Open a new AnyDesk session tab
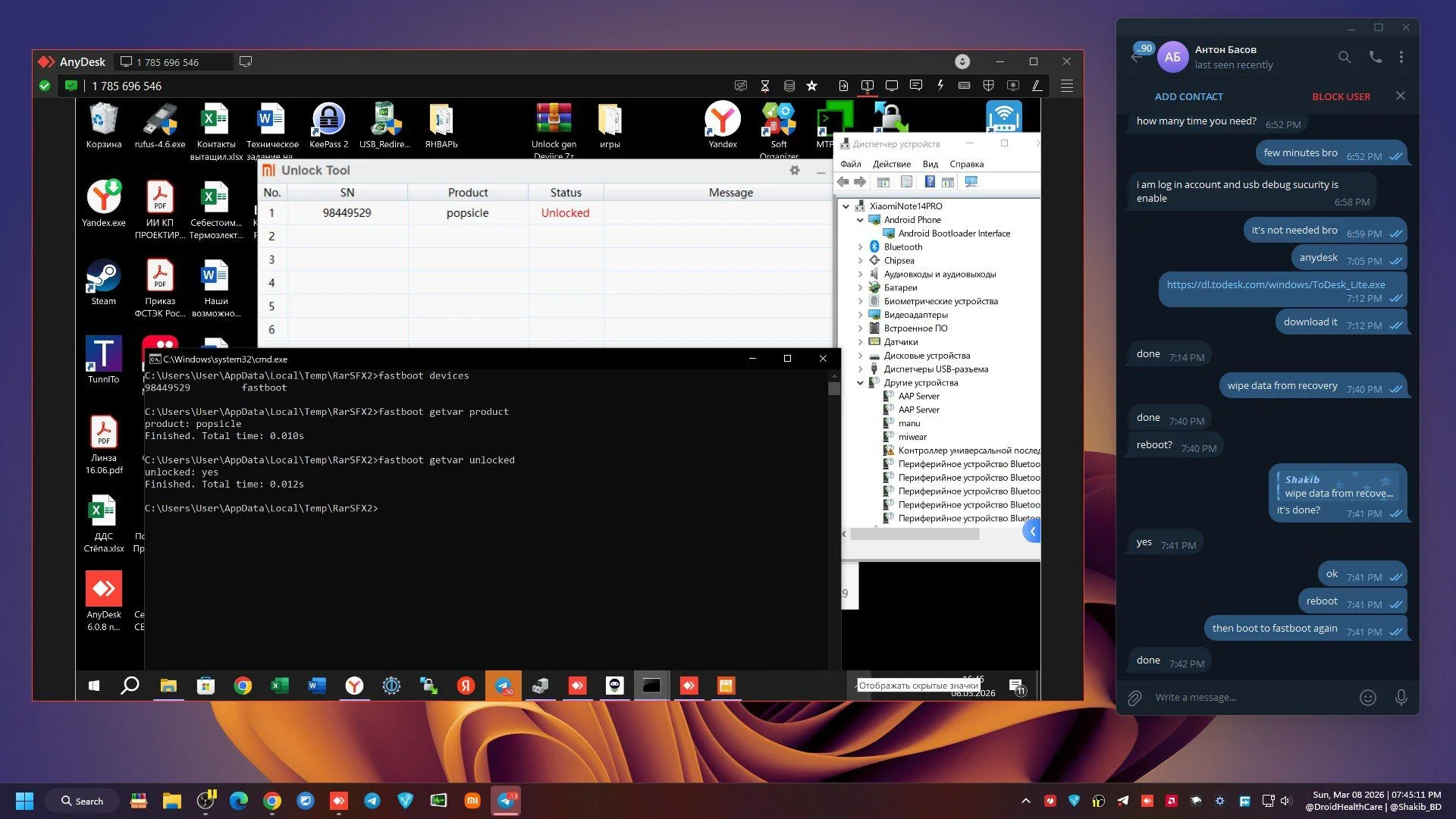 pos(246,61)
